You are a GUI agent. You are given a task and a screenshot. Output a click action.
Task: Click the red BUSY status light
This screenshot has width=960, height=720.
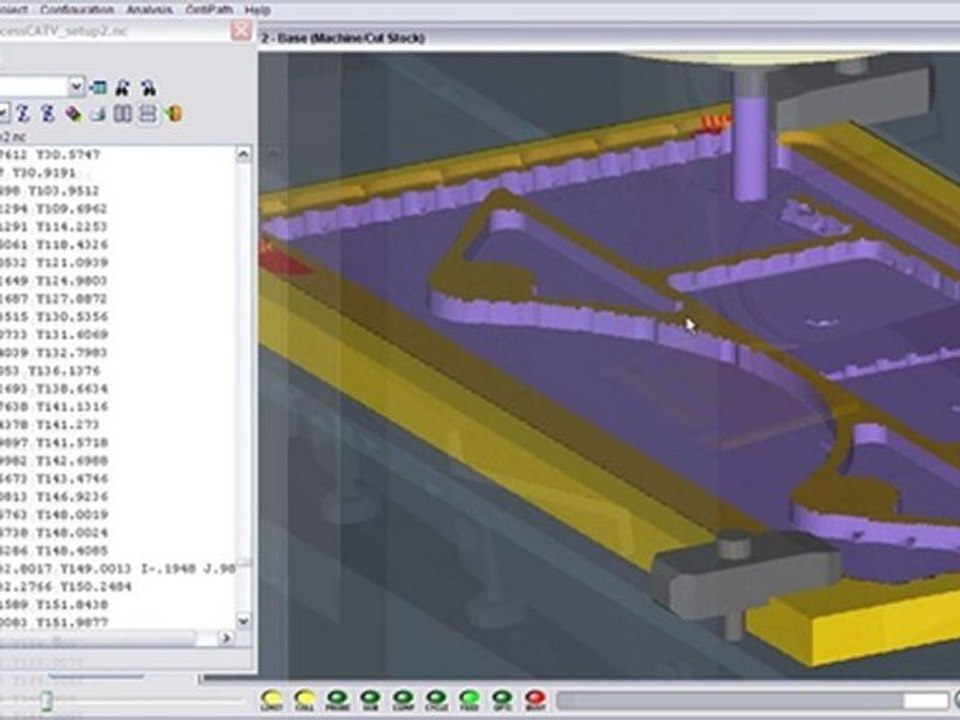535,700
